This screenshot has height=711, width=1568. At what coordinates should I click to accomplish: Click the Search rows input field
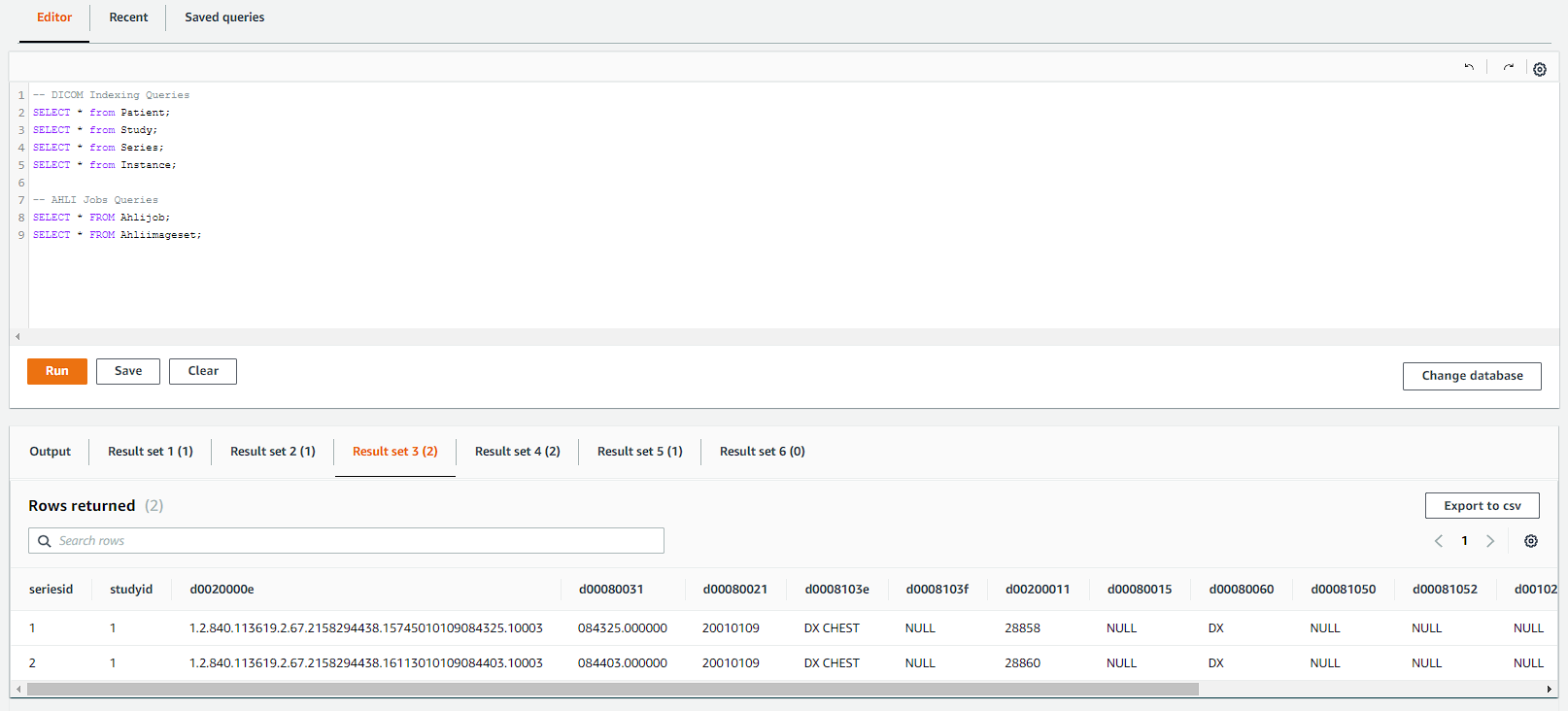click(346, 541)
